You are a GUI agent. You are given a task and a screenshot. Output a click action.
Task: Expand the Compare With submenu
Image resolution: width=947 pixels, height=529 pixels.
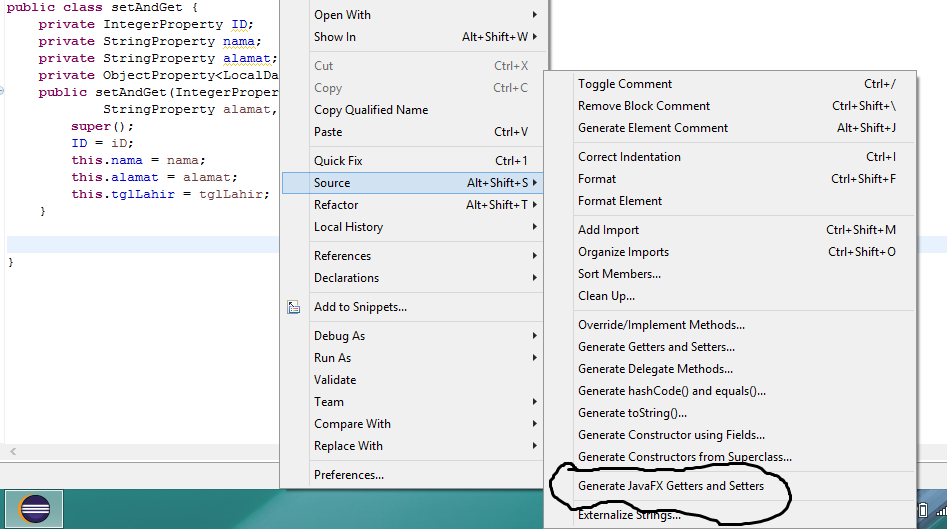point(414,424)
